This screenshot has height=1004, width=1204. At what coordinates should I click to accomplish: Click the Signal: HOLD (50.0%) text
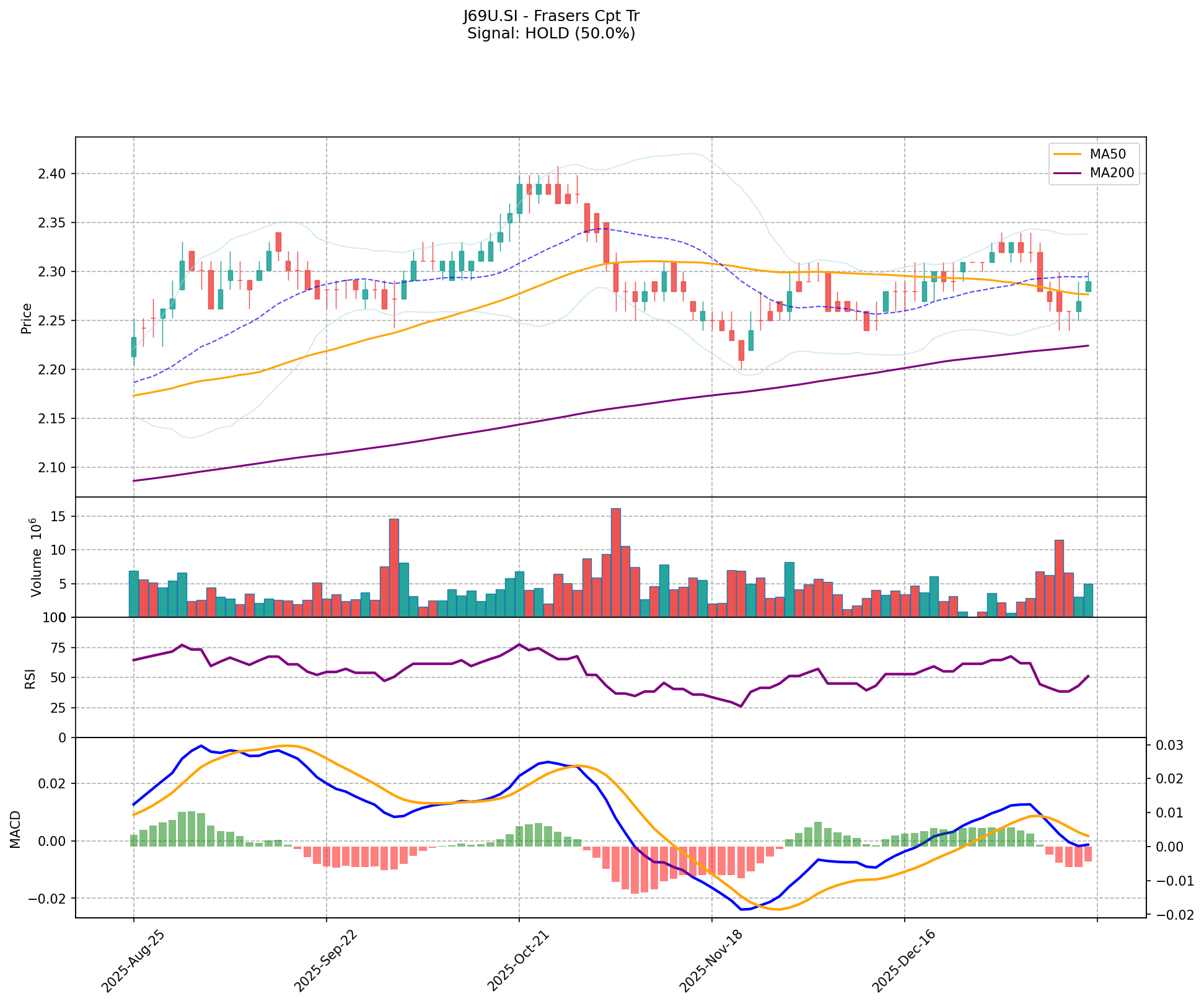[x=551, y=33]
